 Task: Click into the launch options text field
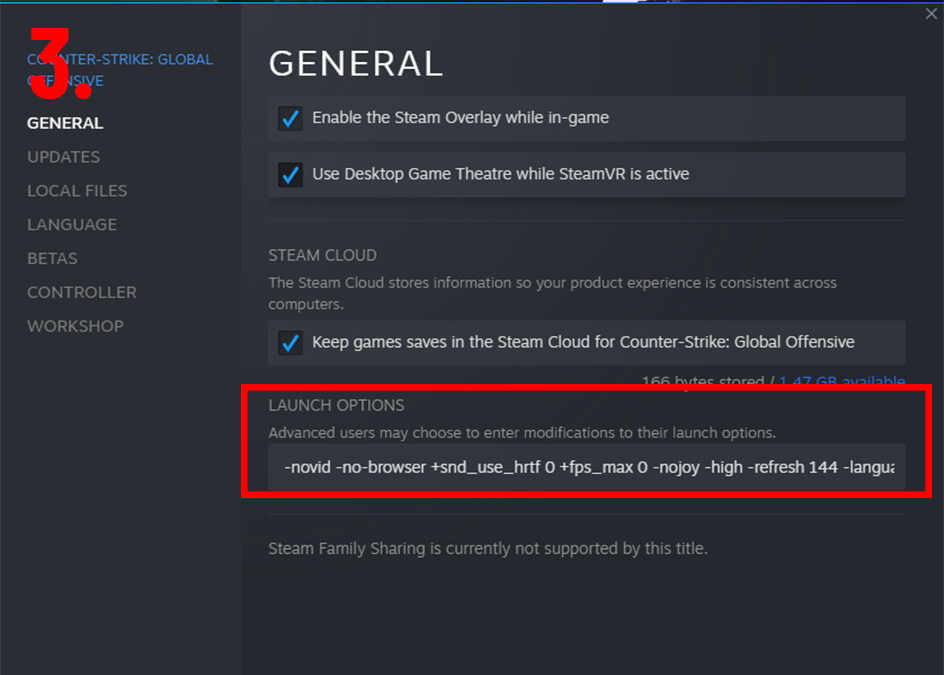(586, 468)
